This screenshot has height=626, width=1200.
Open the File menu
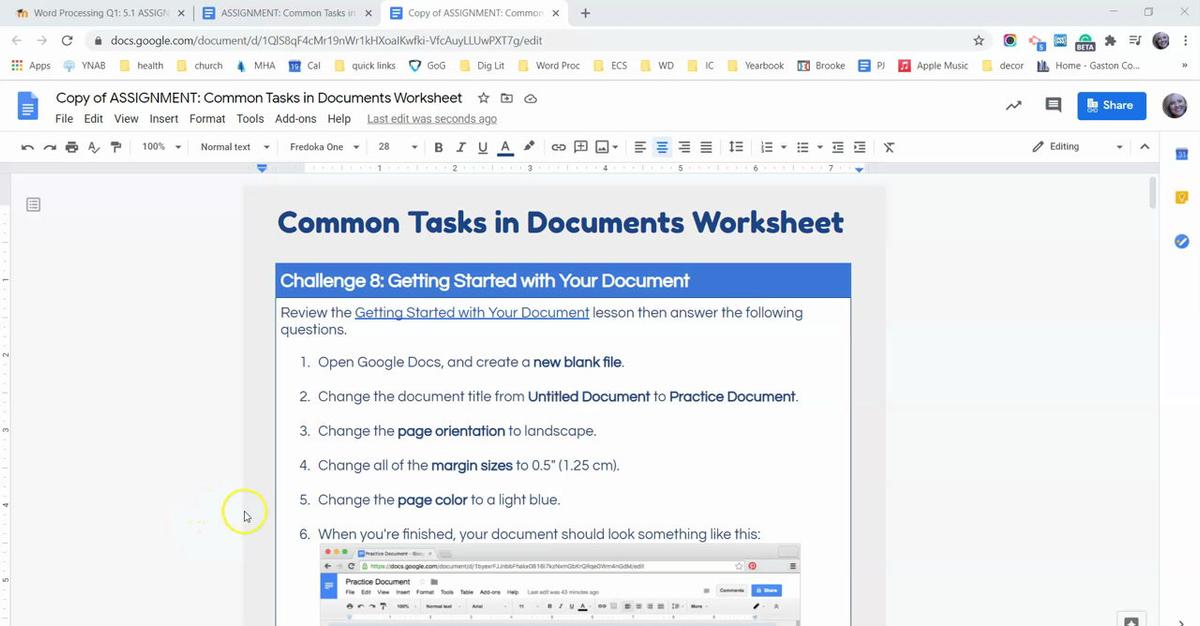coord(64,119)
